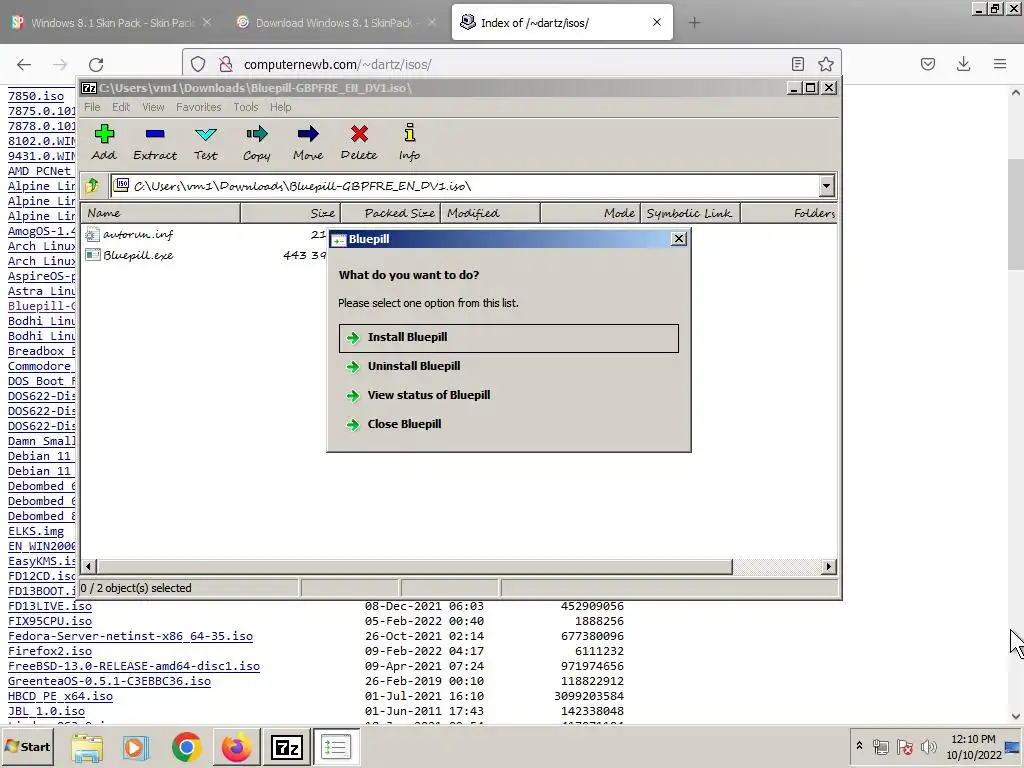Image resolution: width=1024 pixels, height=768 pixels.
Task: Open the 7850.iso link in browser
Action: 36,97
